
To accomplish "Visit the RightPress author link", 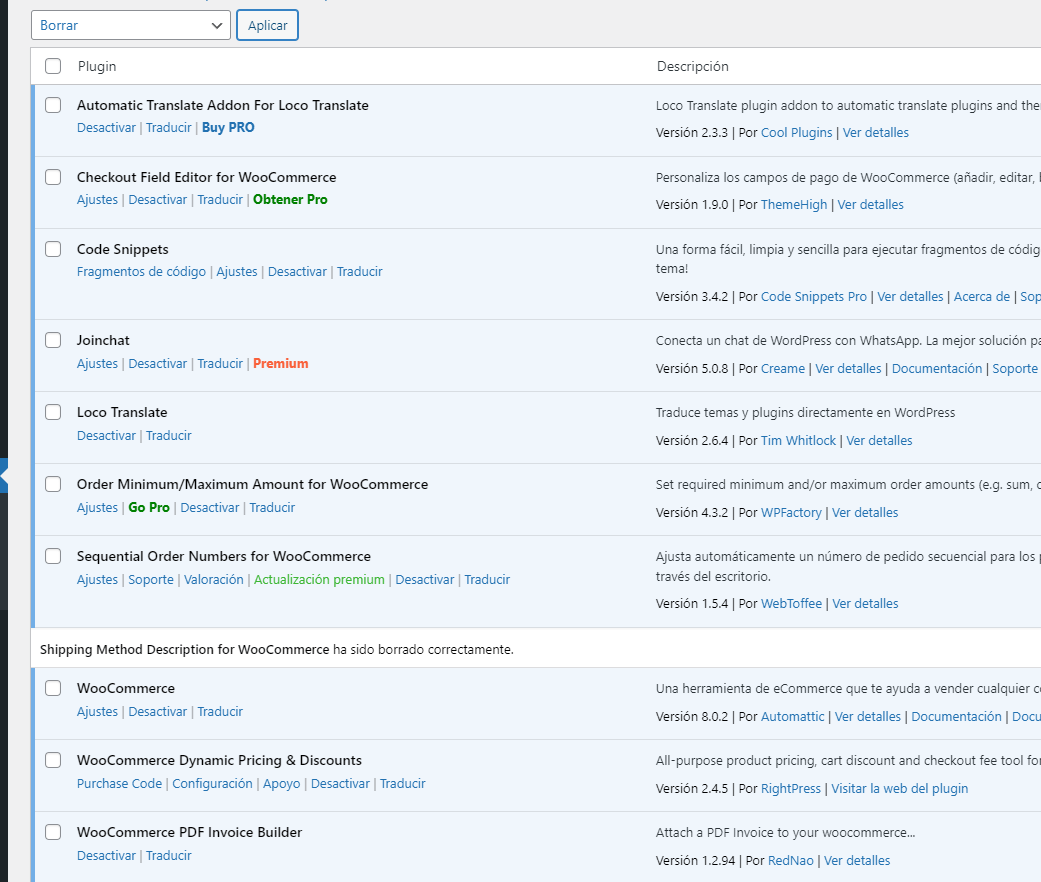I will tap(791, 788).
